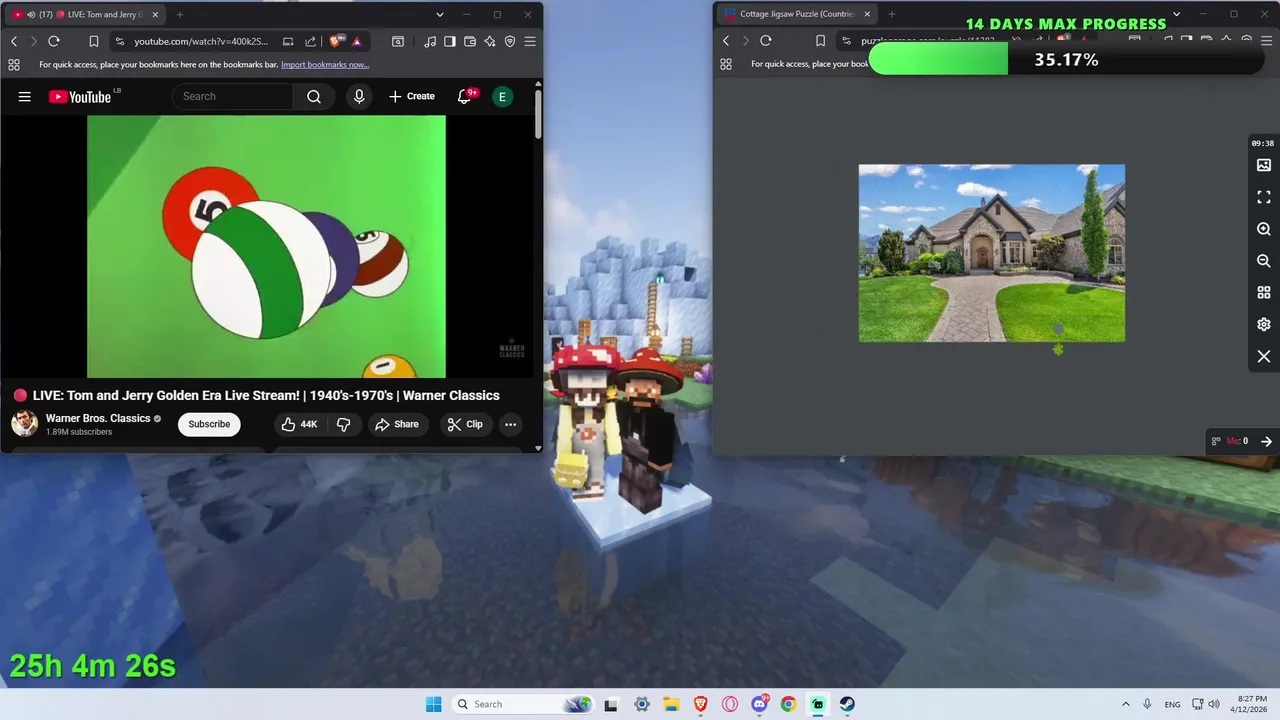
Task: Open File Explorer from the taskbar
Action: [671, 704]
